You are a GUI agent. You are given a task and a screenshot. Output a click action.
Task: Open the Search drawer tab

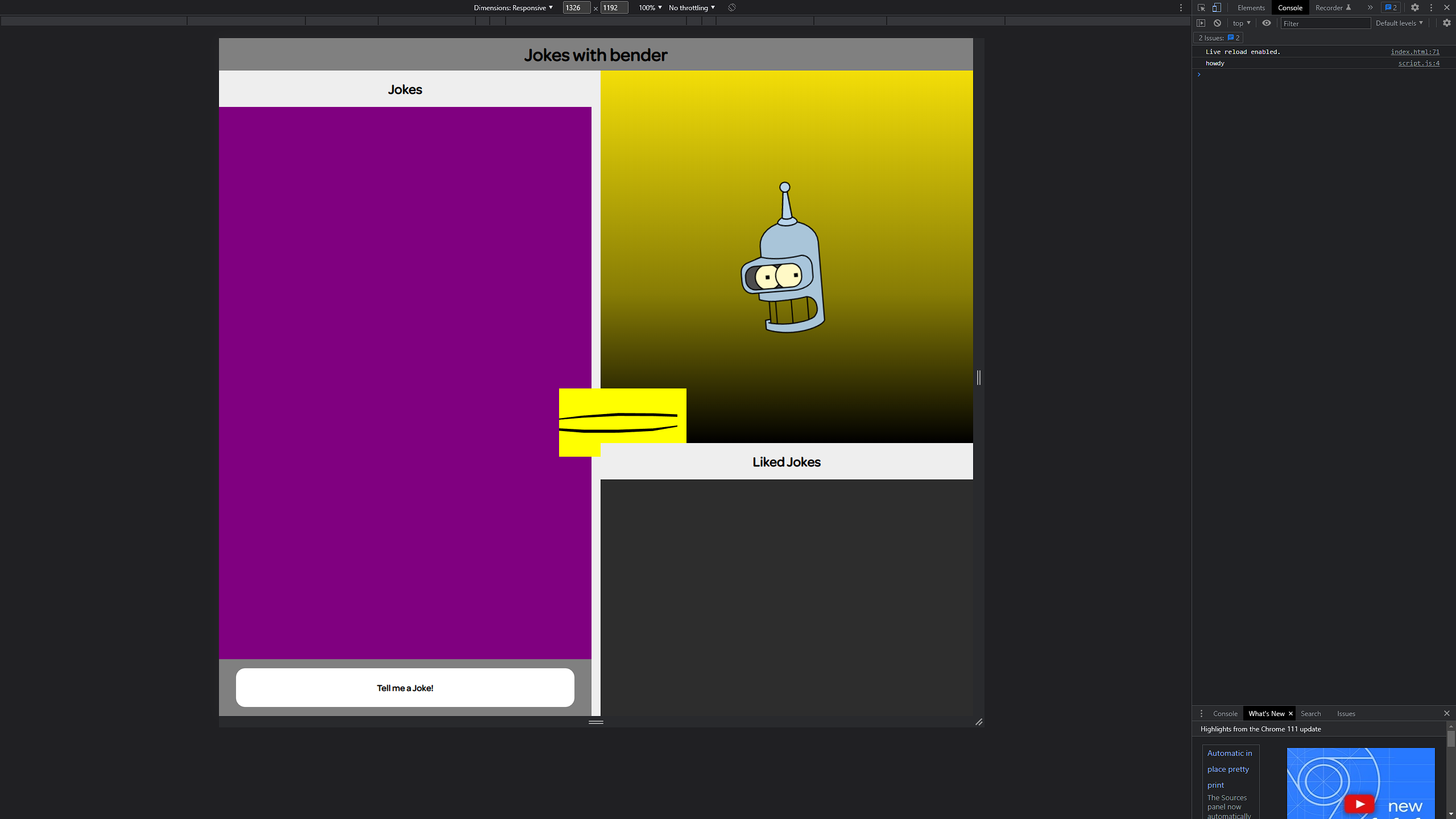(x=1310, y=713)
